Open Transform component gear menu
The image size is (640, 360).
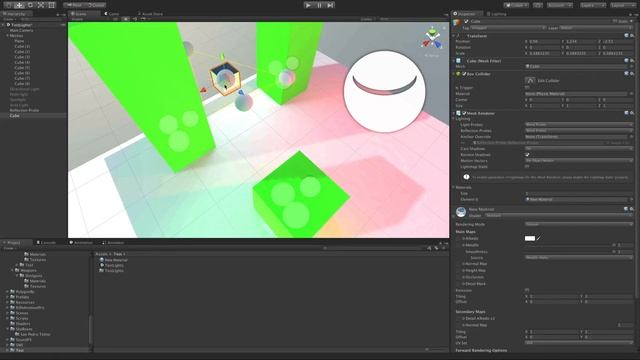(x=632, y=36)
